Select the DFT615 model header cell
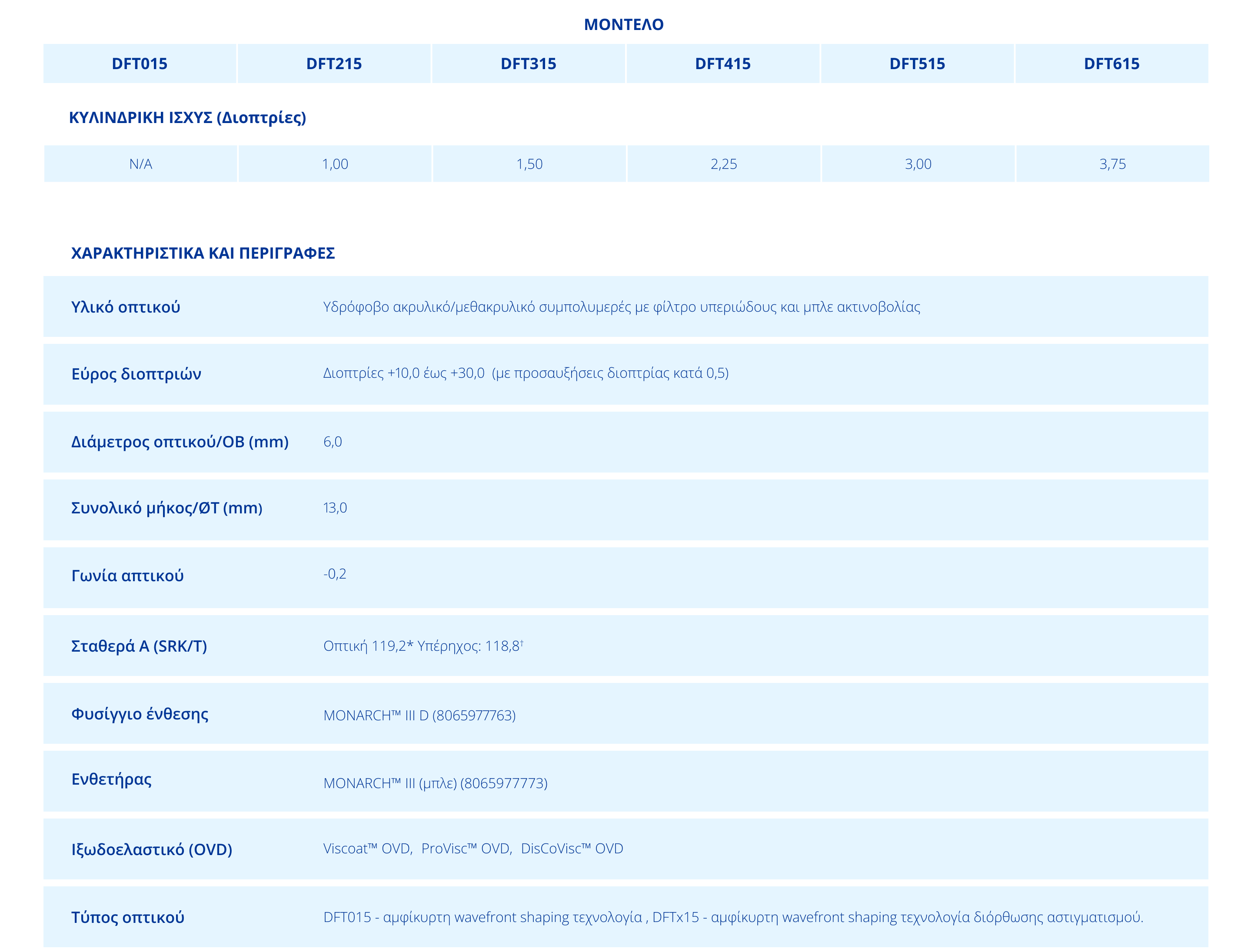The image size is (1251, 952). (1111, 63)
